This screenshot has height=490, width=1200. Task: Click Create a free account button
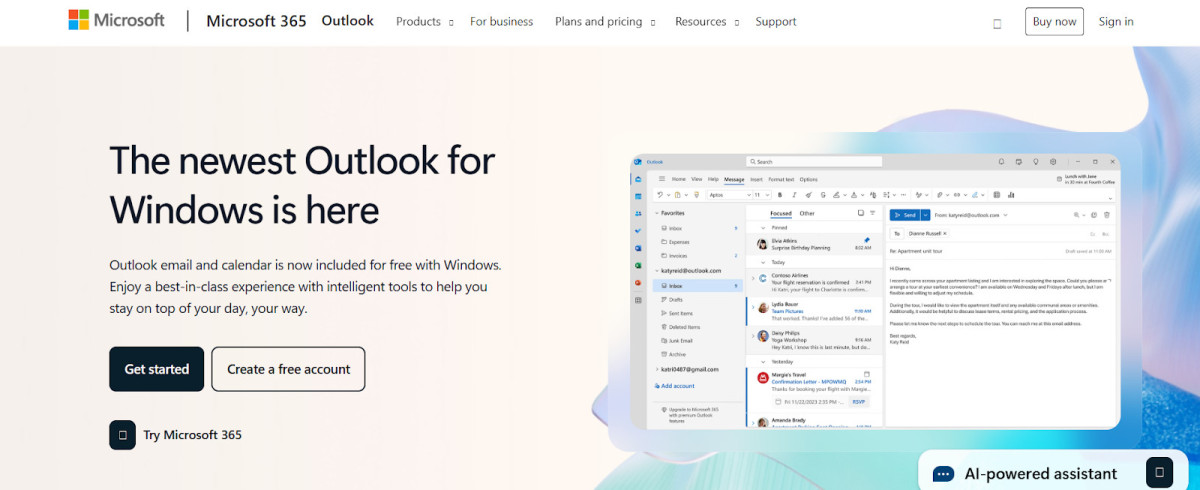pyautogui.click(x=288, y=369)
